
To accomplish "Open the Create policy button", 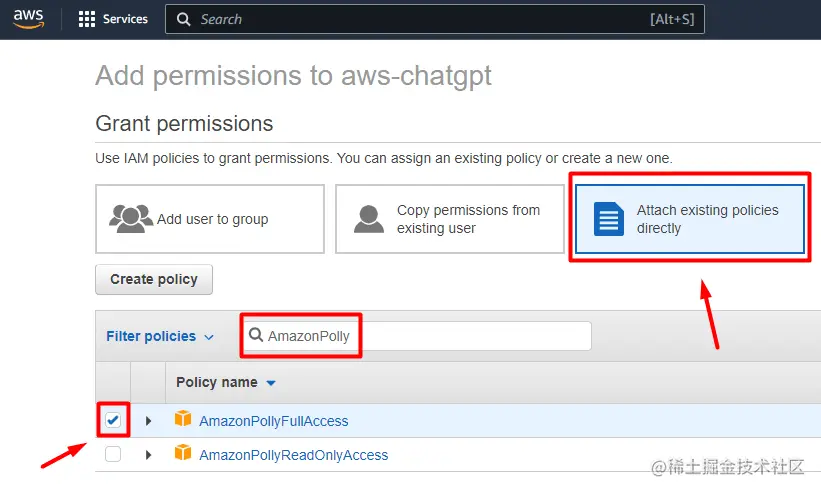I will click(154, 279).
